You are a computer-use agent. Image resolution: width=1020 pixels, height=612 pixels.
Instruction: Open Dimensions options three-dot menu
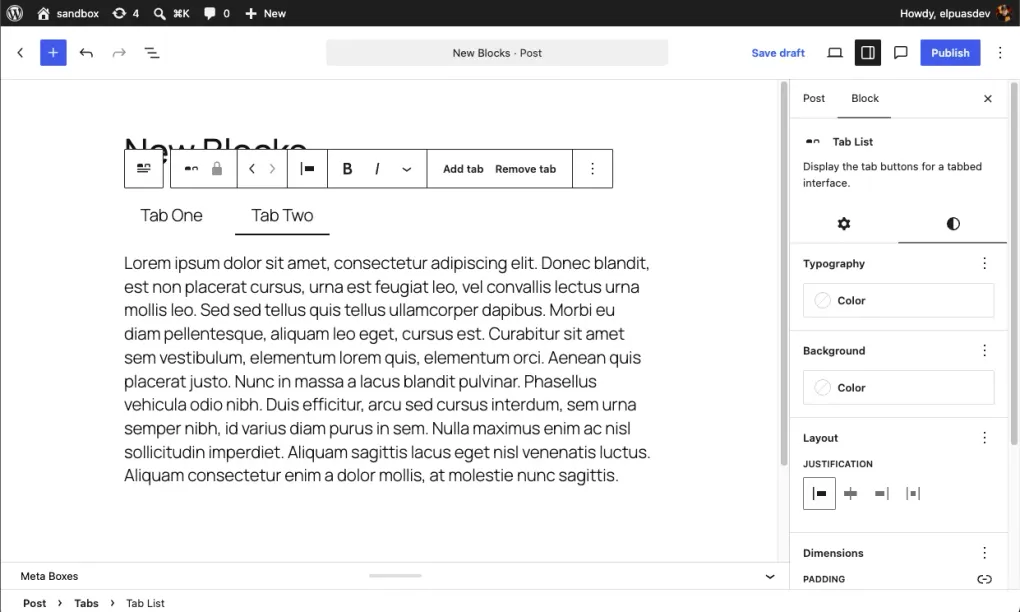tap(984, 553)
